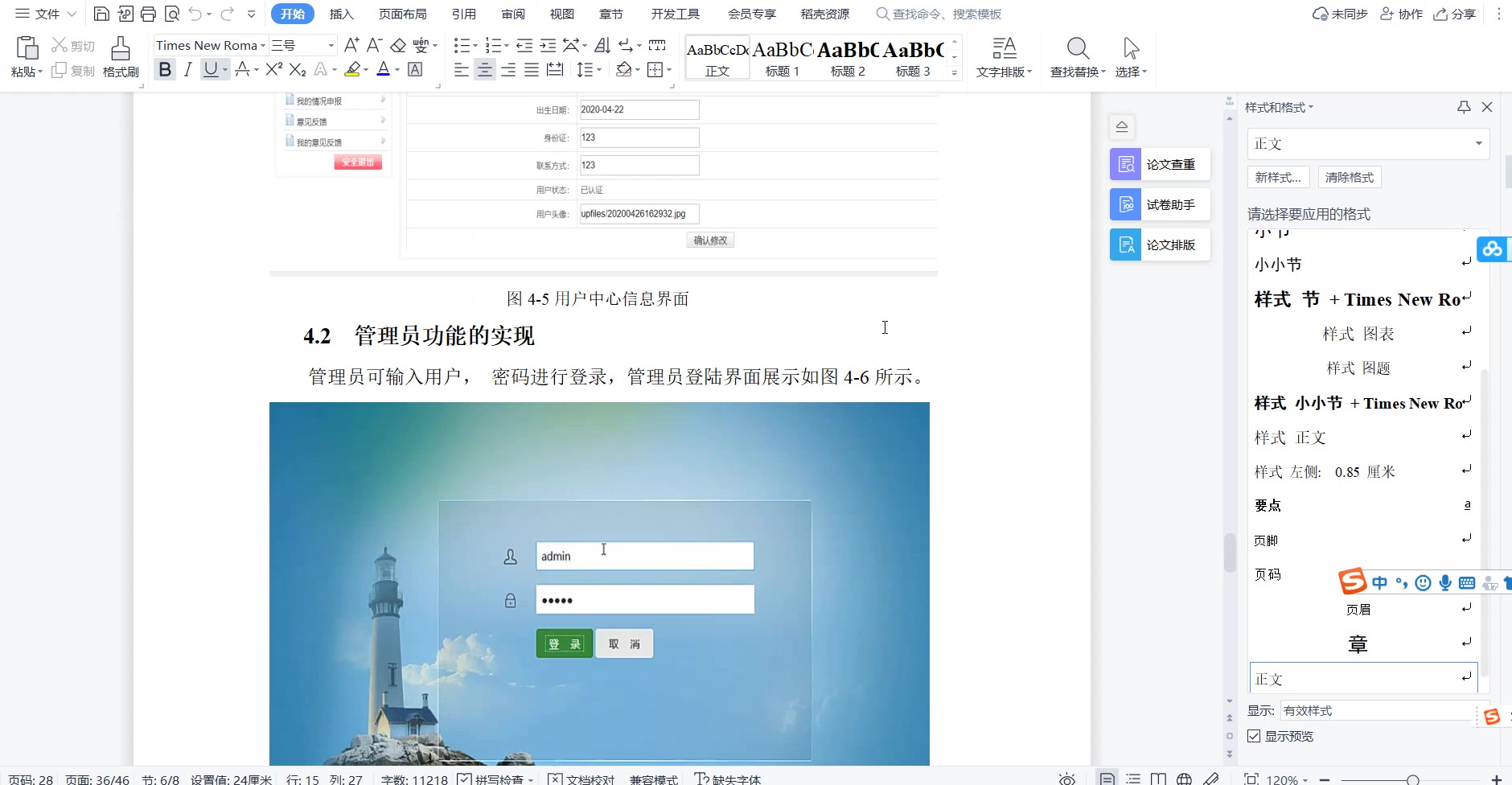Click the Save document icon
Image resolution: width=1512 pixels, height=785 pixels.
pos(101,14)
